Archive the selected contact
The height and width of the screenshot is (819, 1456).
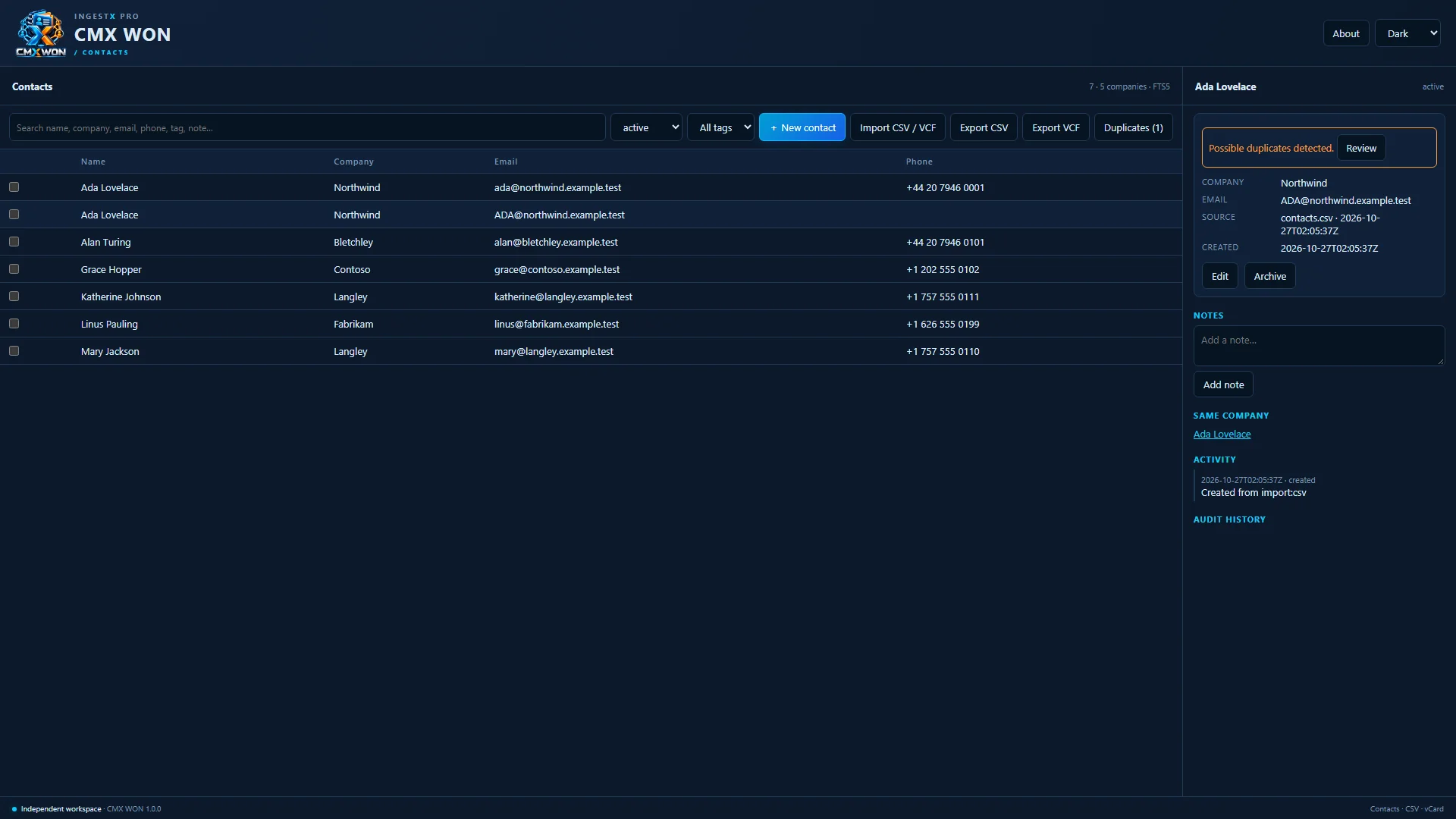tap(1269, 276)
